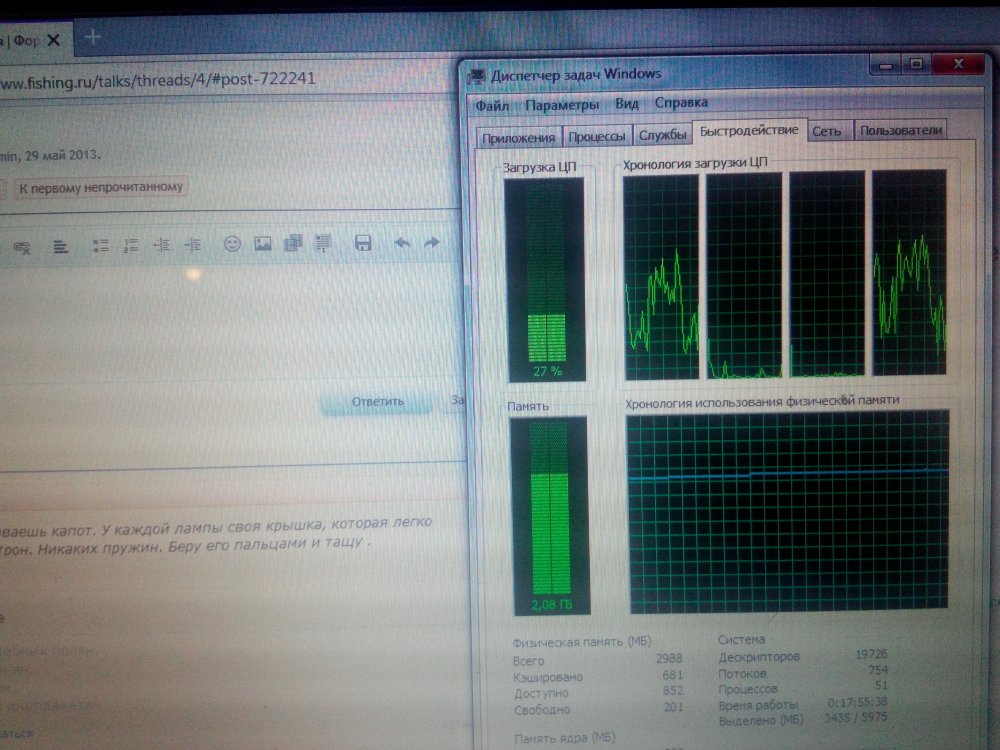Open the Файл menu in Task Manager
This screenshot has height=750, width=1000.
(492, 104)
